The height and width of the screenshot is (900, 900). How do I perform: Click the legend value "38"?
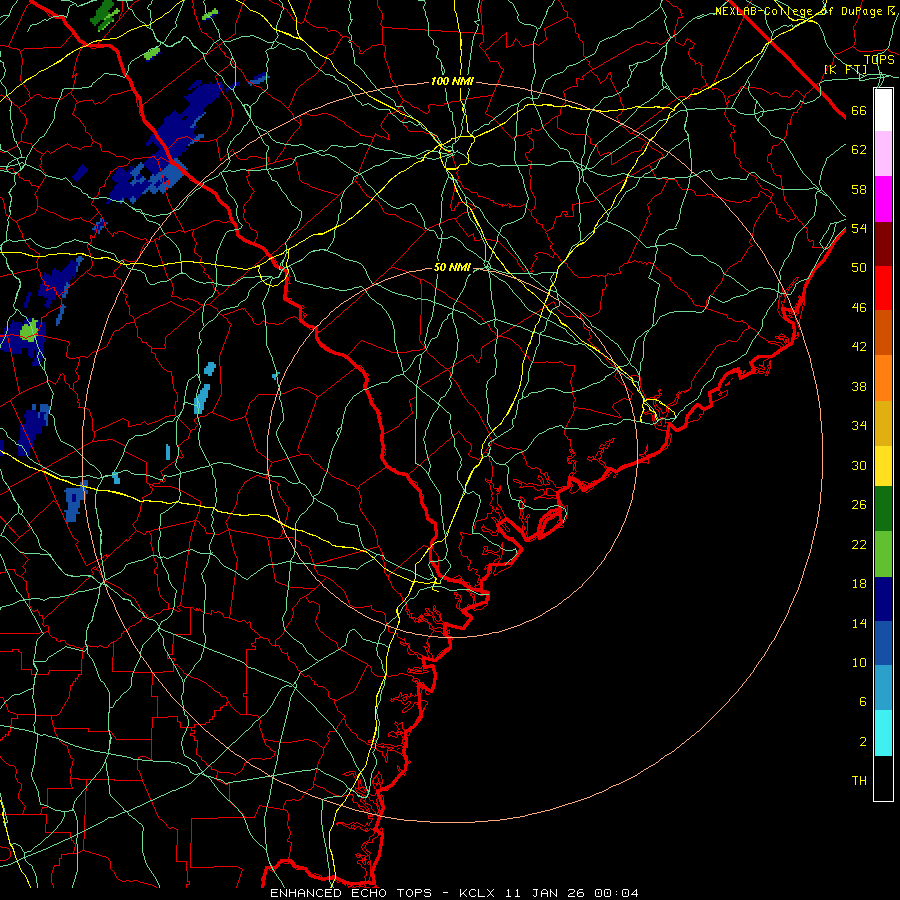tap(859, 386)
